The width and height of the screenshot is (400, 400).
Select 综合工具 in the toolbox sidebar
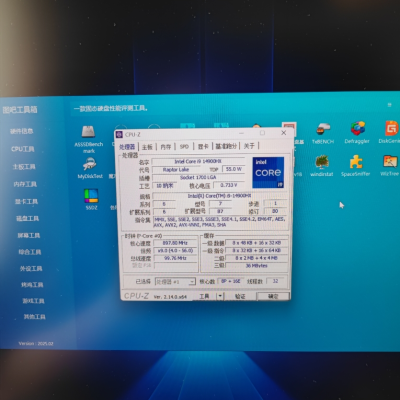point(30,252)
